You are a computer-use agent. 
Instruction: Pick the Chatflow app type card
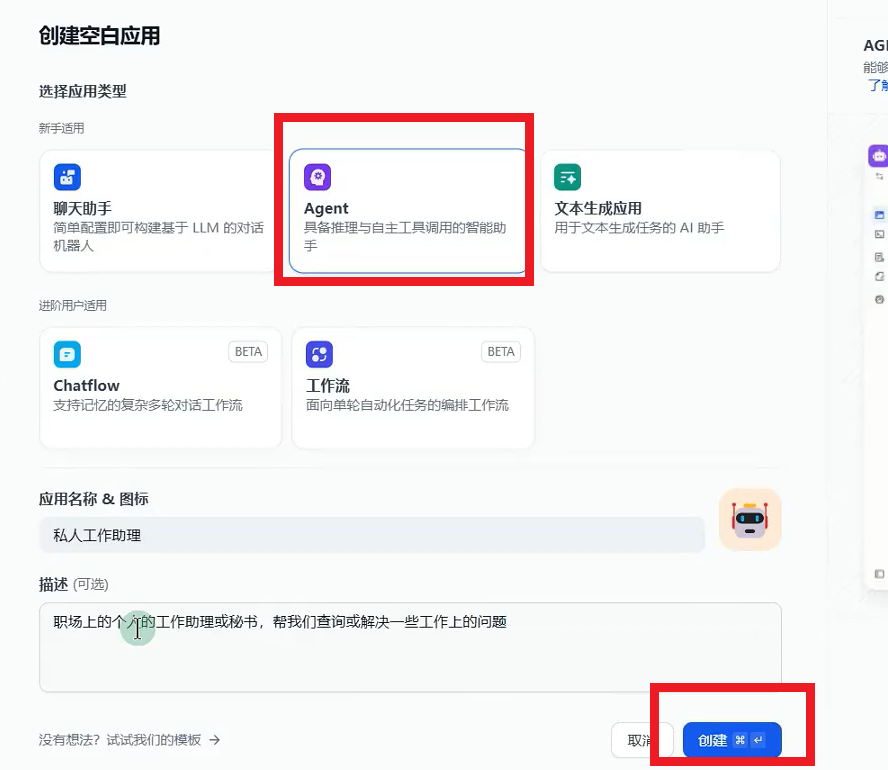(160, 388)
